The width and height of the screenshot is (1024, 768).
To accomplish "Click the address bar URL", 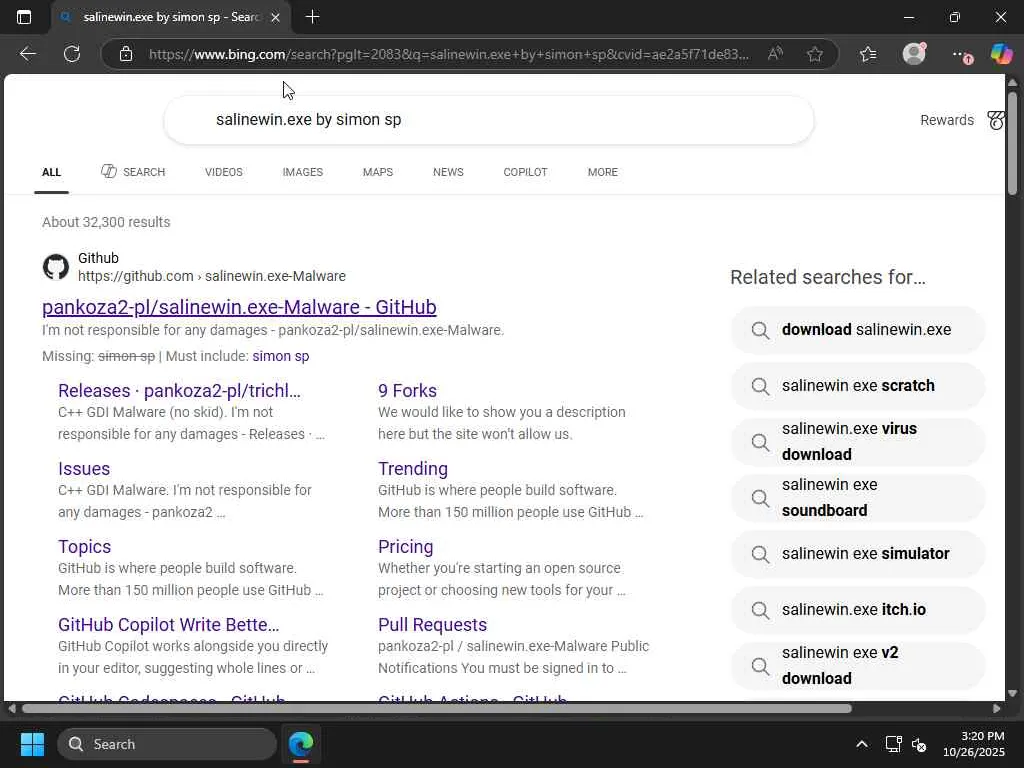I will tap(449, 54).
